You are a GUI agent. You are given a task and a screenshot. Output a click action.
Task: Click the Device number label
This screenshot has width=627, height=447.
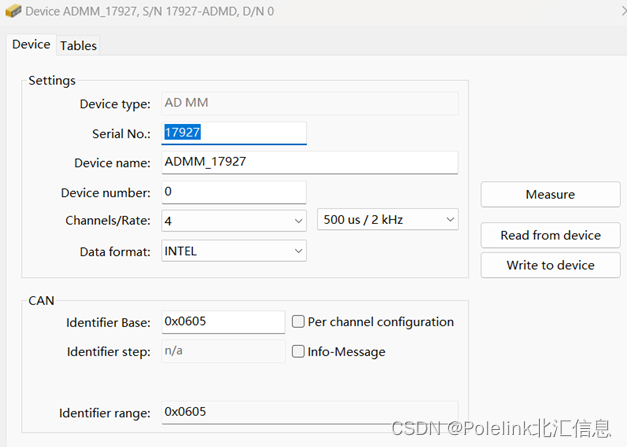point(106,193)
